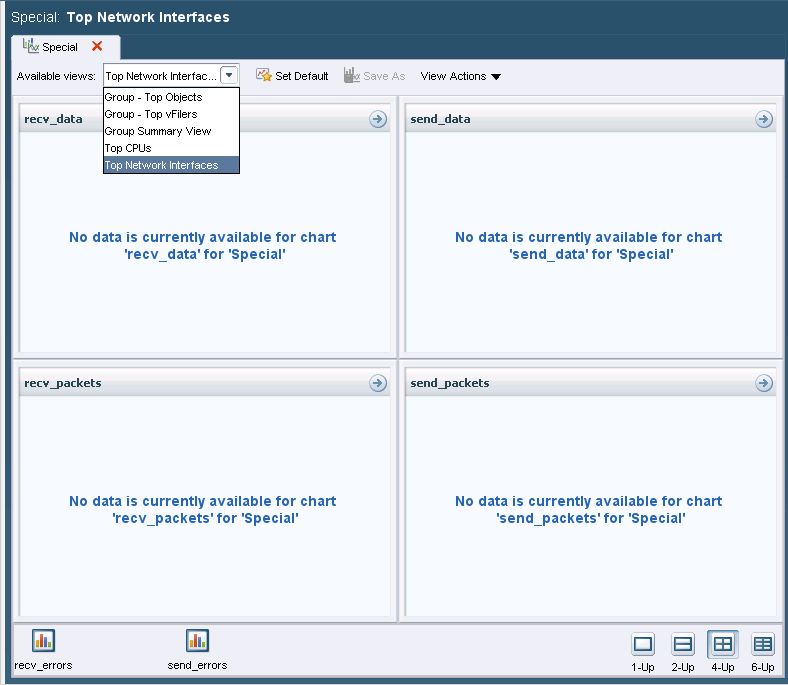Open the send_errors chart icon
The width and height of the screenshot is (788, 685).
coord(197,640)
